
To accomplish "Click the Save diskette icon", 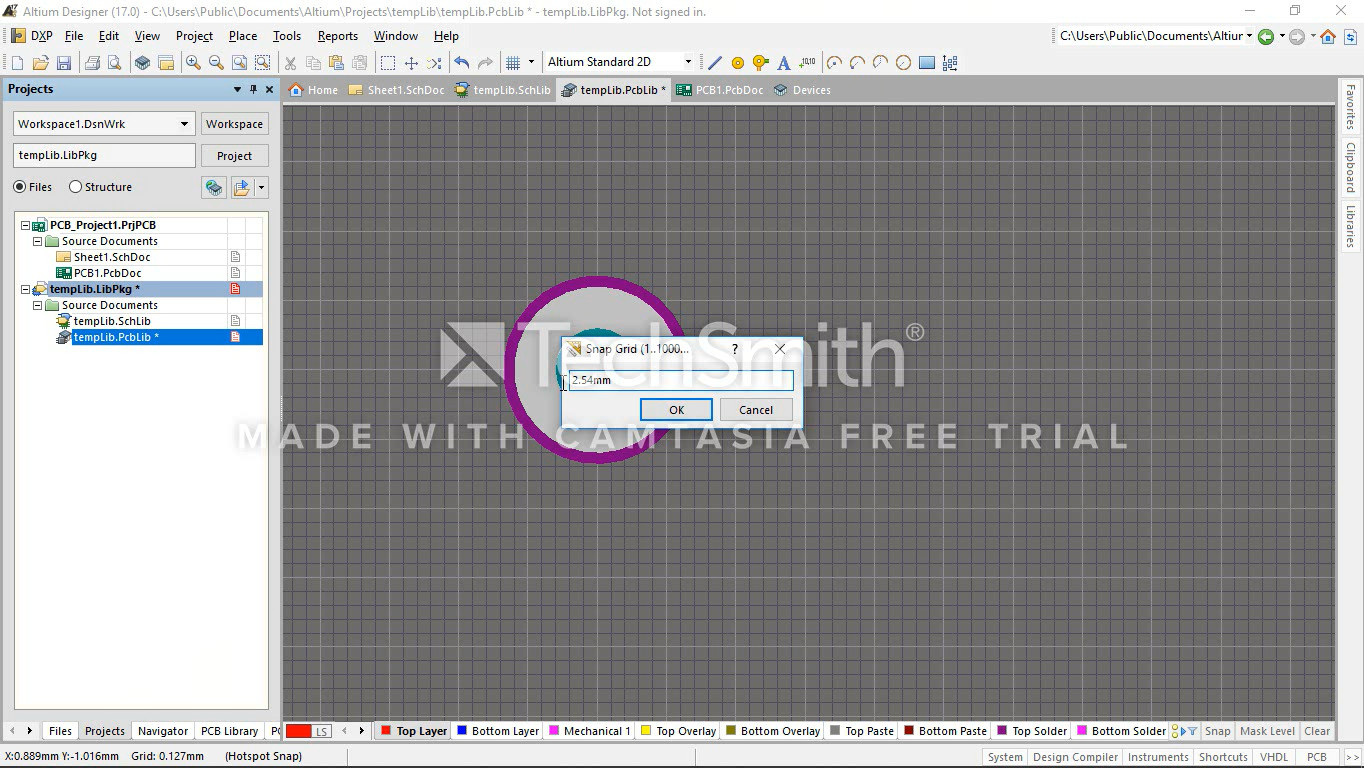I will (x=63, y=63).
